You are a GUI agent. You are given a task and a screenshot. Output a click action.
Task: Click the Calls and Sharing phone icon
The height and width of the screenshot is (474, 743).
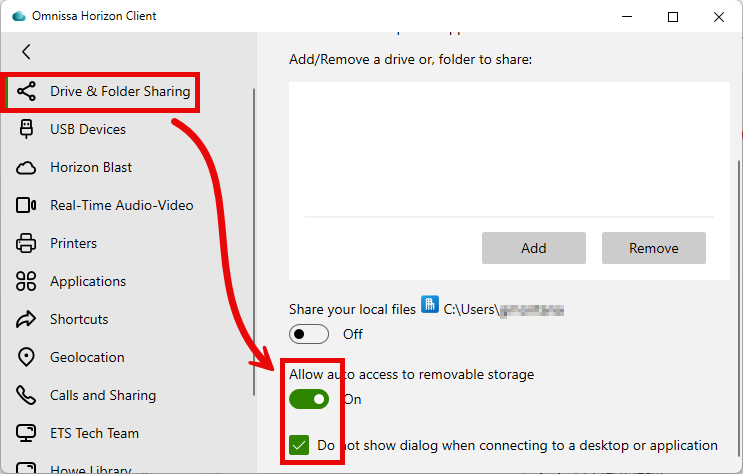[x=27, y=395]
